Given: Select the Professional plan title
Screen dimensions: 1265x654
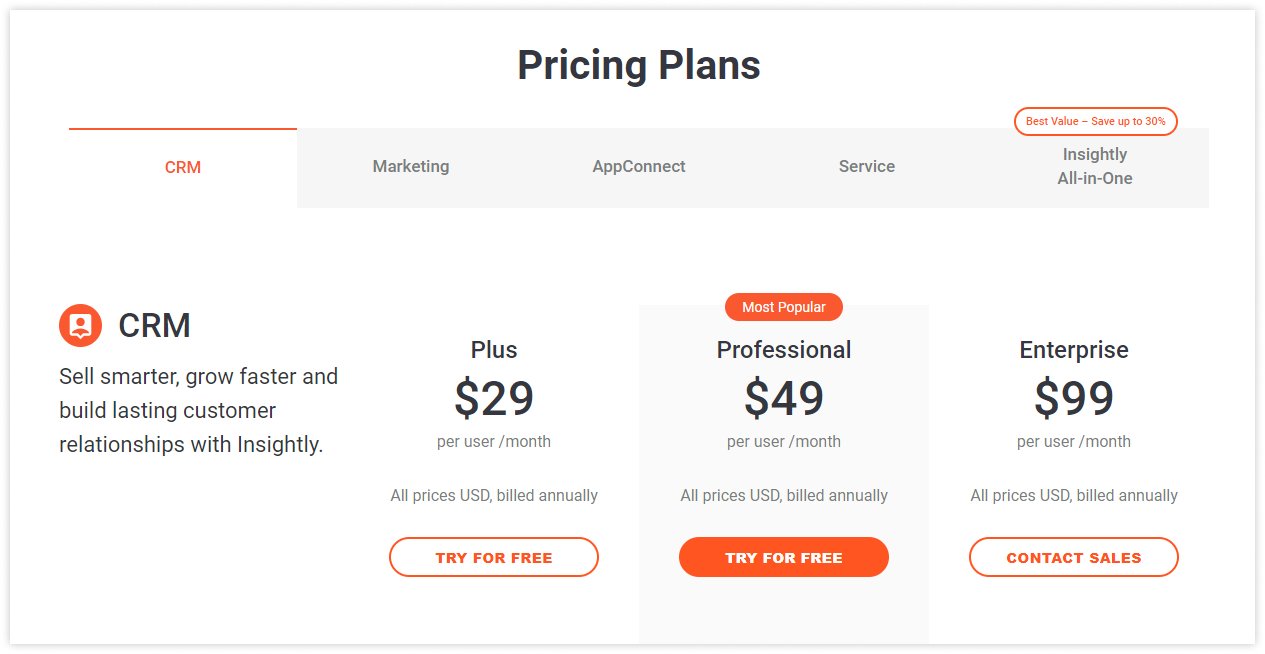Looking at the screenshot, I should (x=784, y=350).
